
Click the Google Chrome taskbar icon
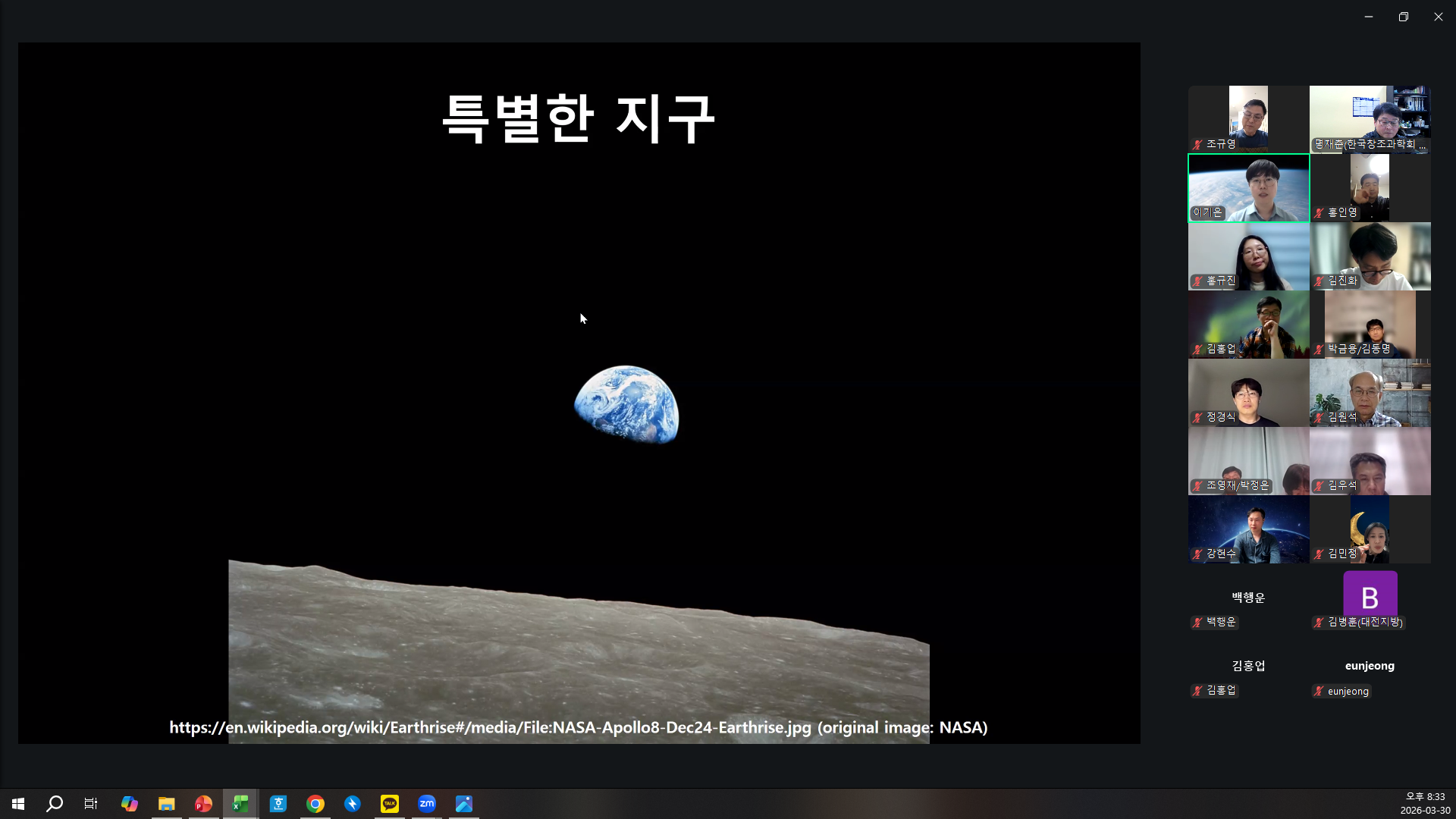click(x=315, y=804)
